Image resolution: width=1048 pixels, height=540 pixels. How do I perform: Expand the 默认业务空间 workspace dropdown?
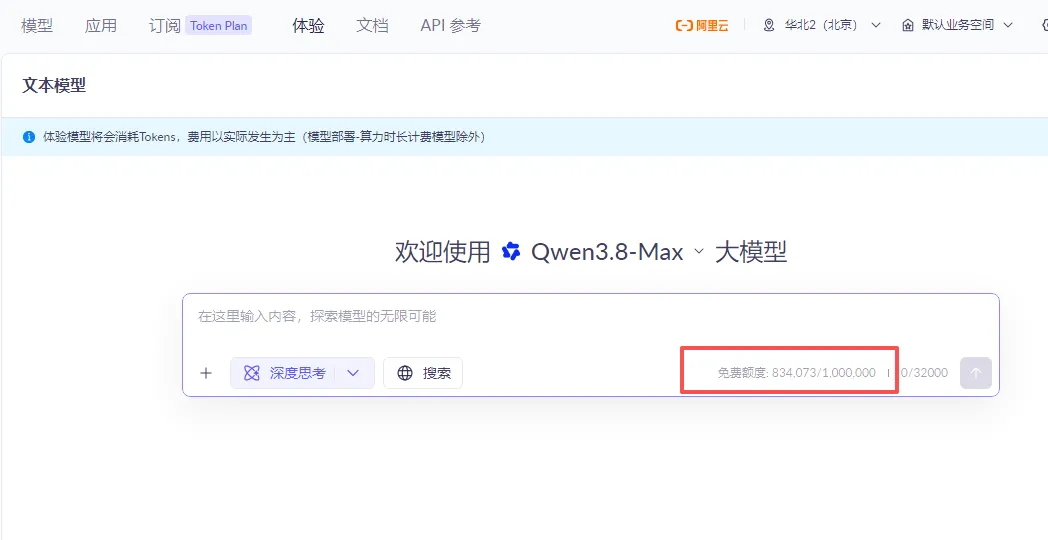pos(958,25)
